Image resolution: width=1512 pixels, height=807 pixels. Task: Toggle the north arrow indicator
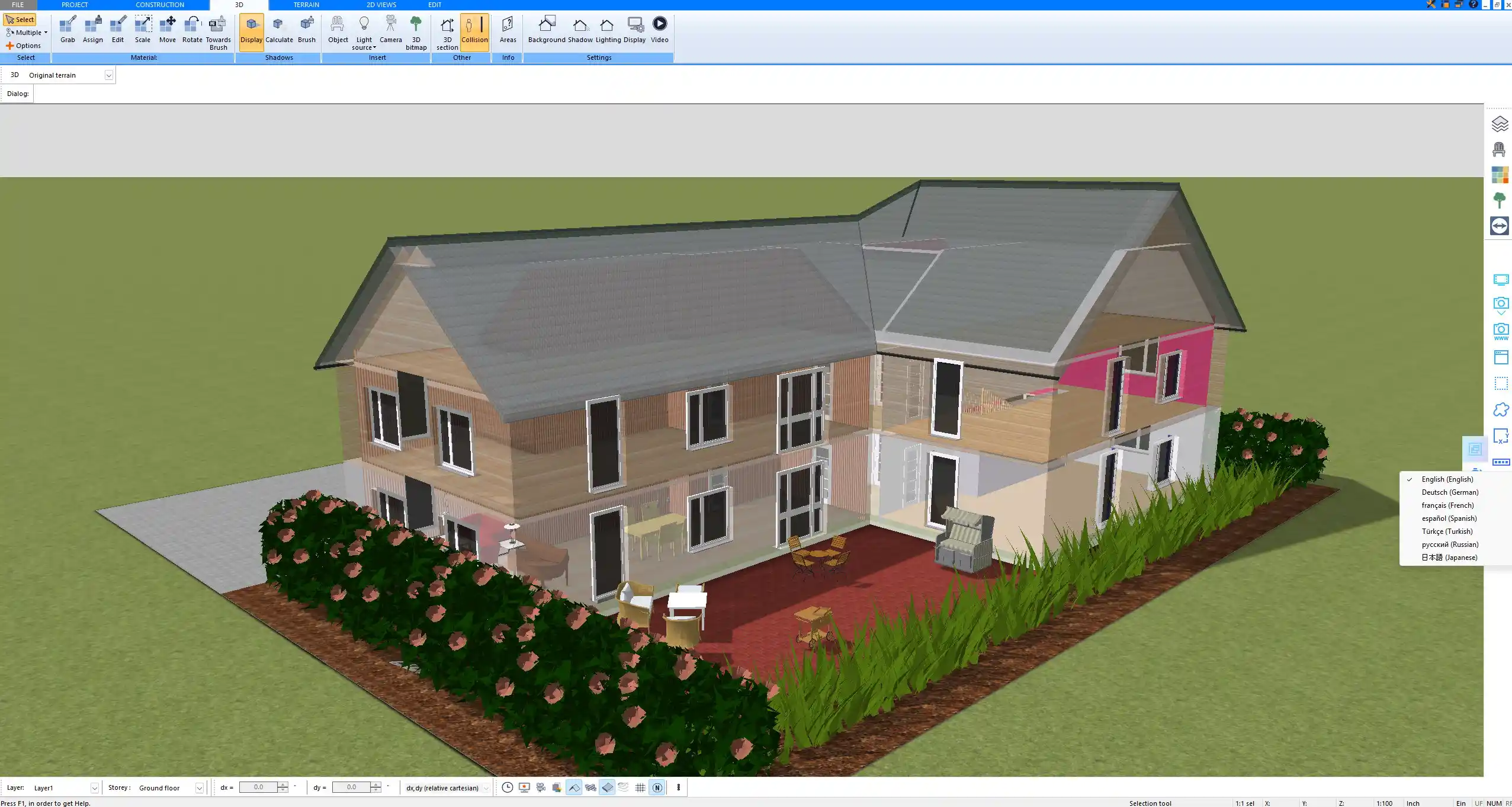[x=657, y=787]
